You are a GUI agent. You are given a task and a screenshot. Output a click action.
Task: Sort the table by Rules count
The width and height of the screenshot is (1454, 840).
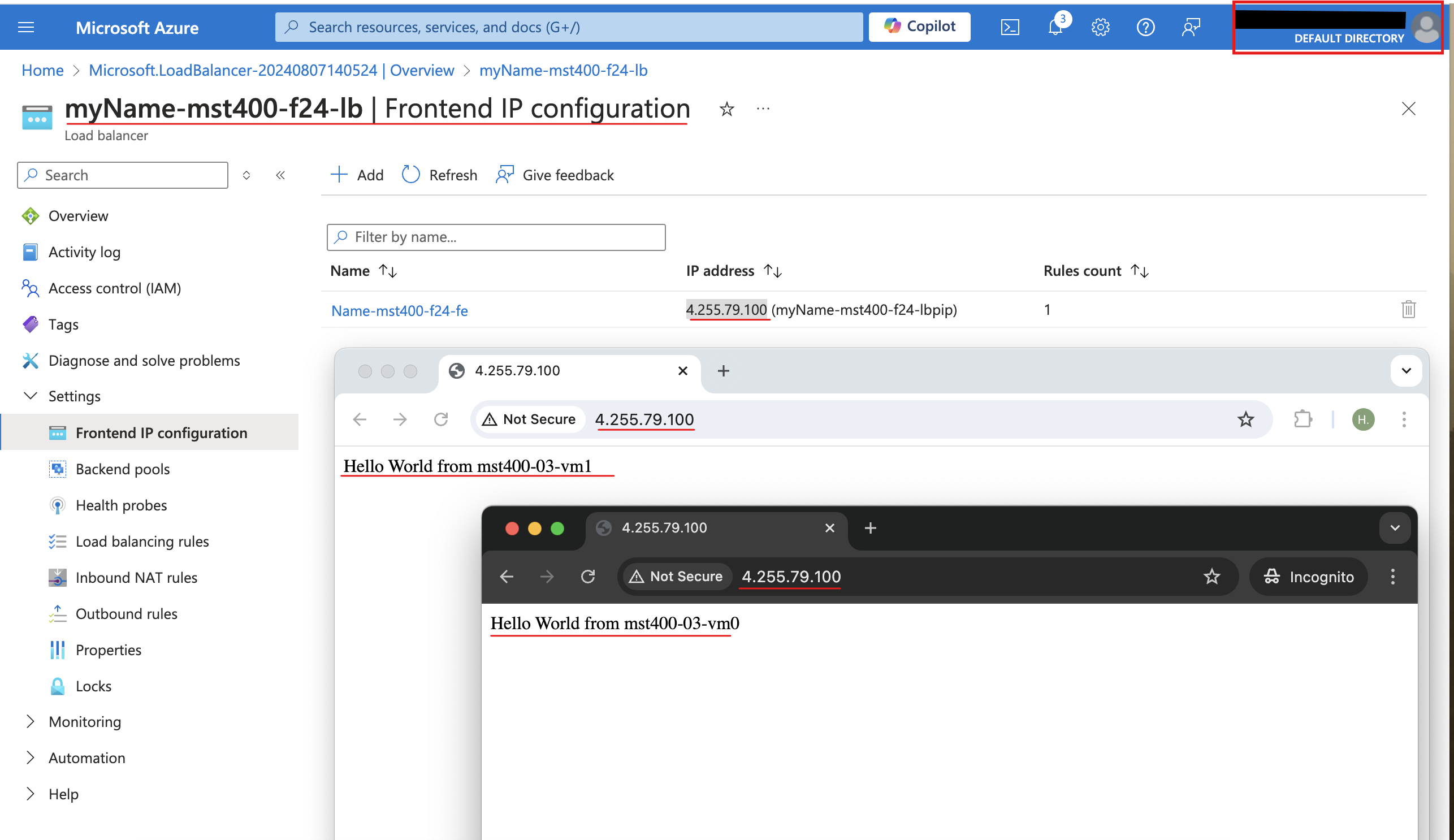1140,271
